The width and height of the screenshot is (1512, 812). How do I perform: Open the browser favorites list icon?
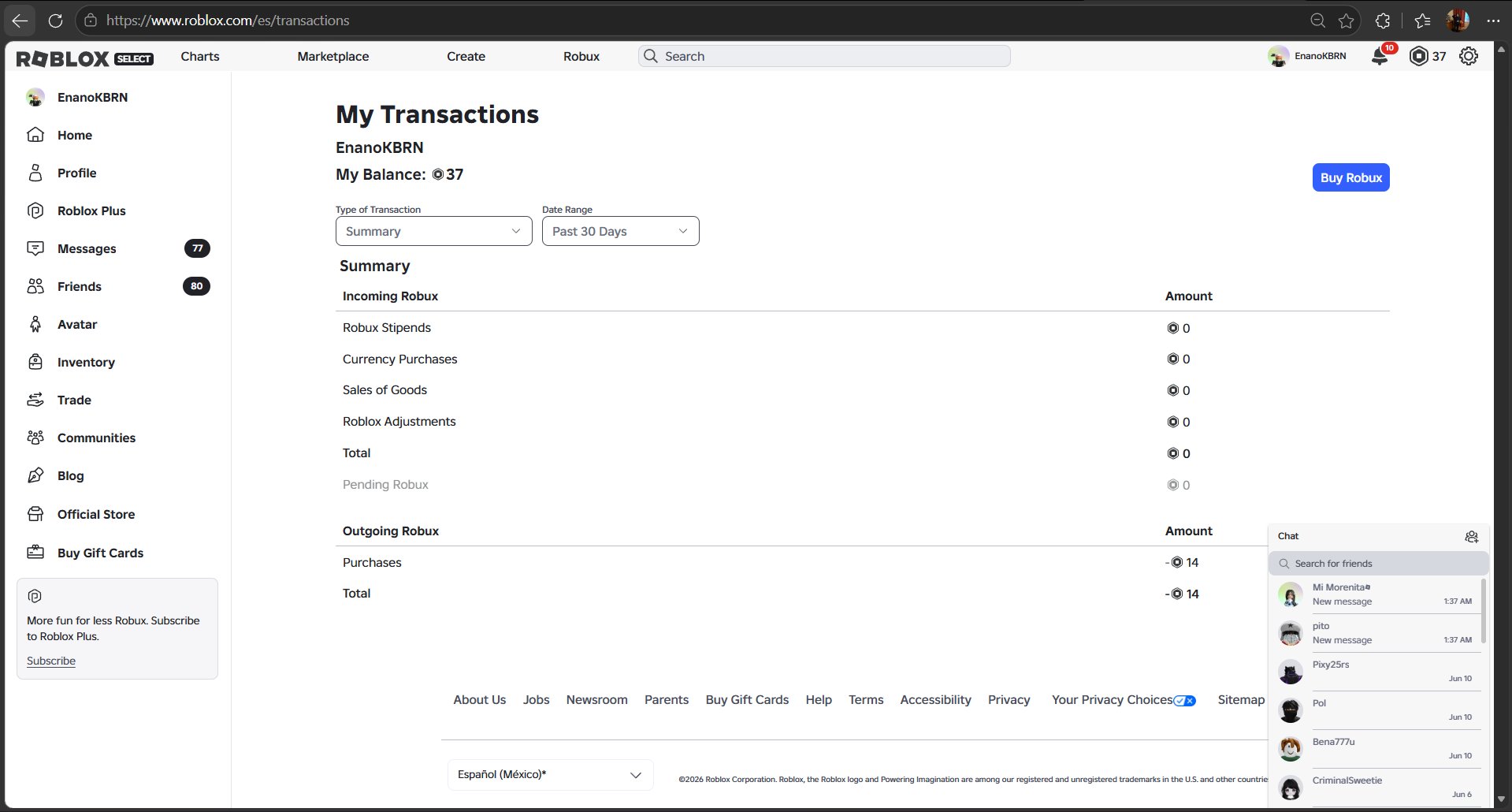1422,20
